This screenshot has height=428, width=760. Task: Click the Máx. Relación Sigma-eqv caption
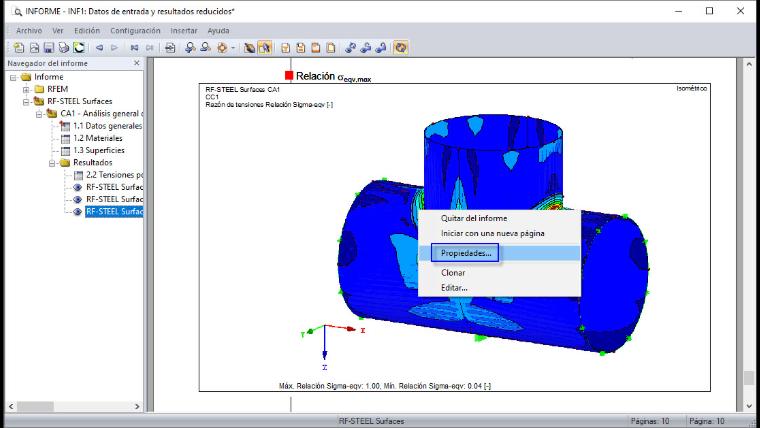(385, 386)
